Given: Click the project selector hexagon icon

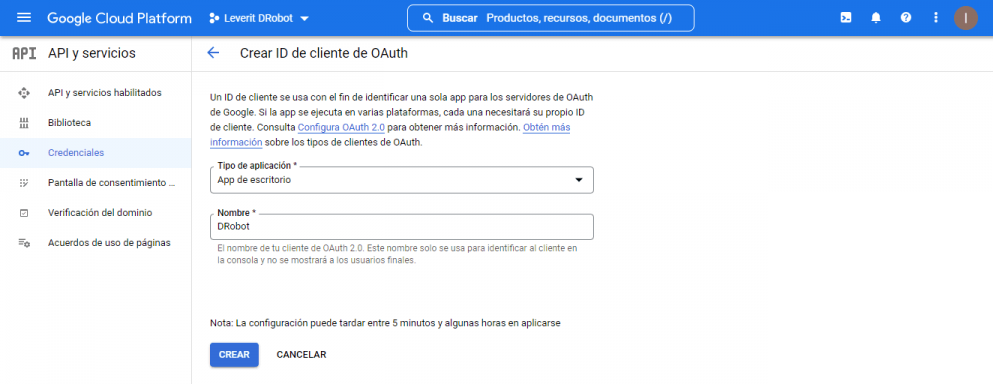Looking at the screenshot, I should tap(213, 18).
